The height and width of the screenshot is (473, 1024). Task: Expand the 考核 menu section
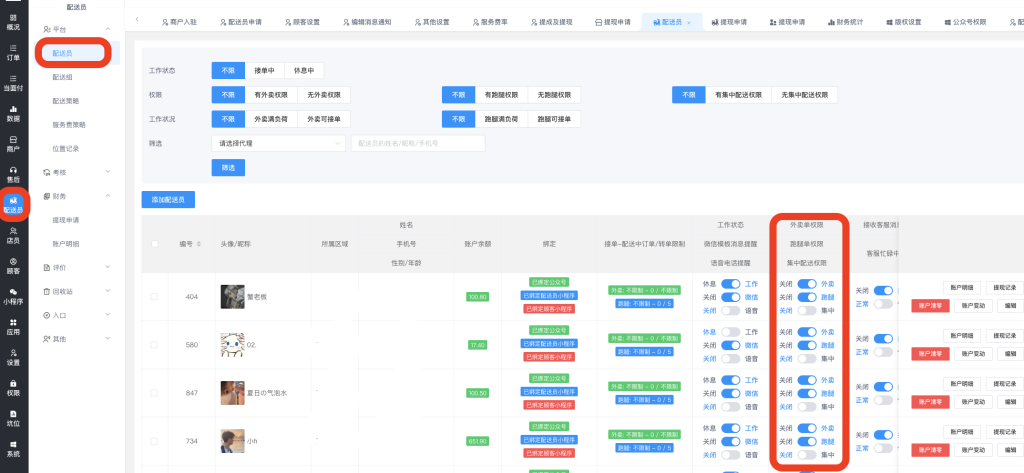pos(77,172)
